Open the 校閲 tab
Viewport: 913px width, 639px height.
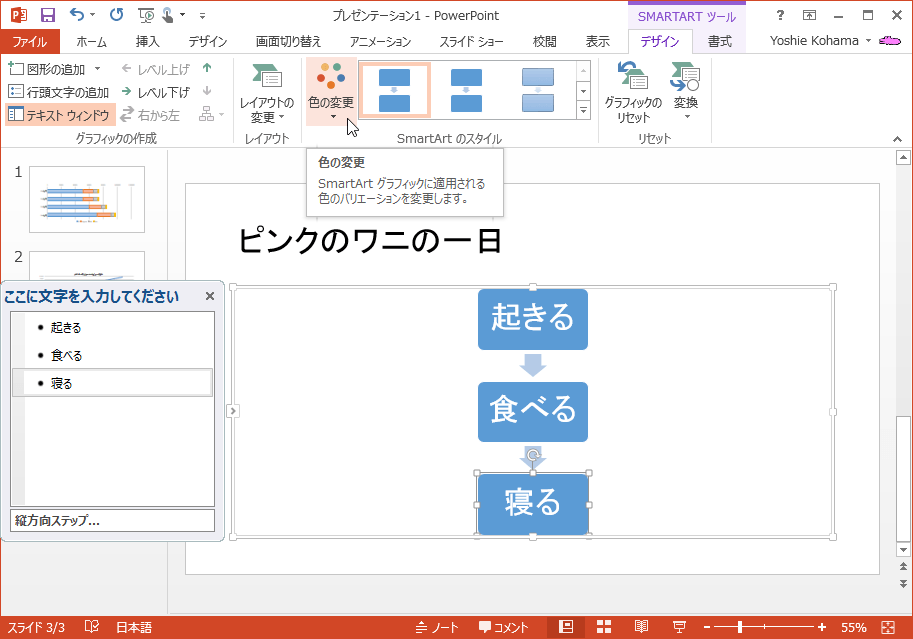point(544,41)
